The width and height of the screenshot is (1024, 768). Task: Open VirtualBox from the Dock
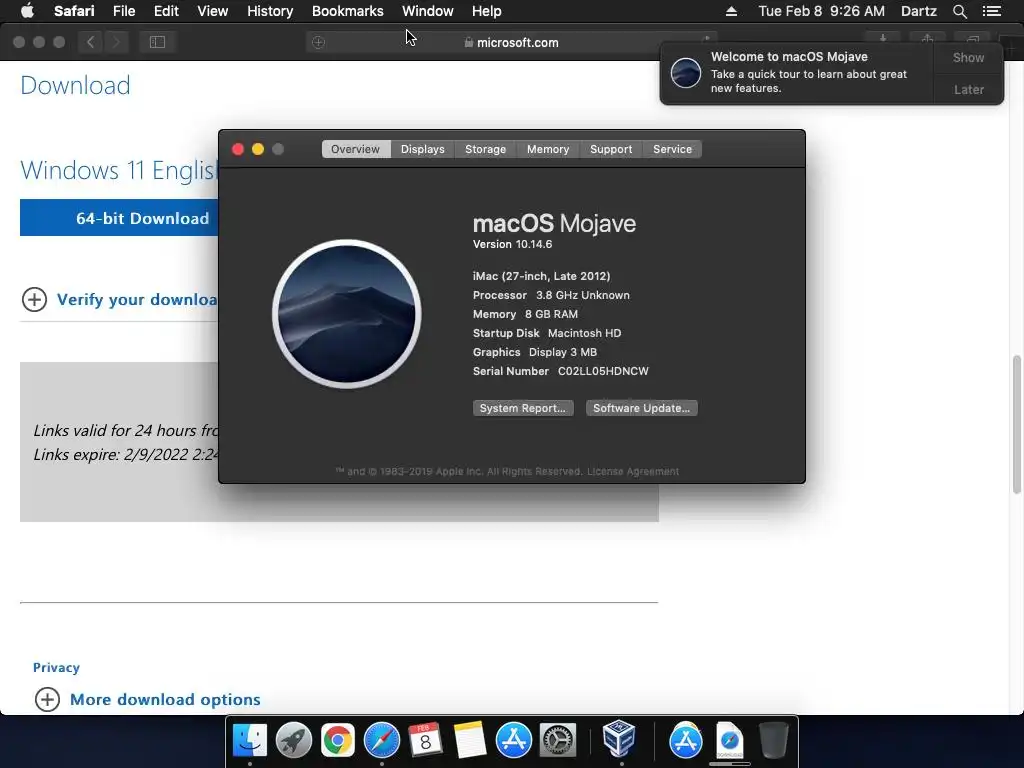618,739
